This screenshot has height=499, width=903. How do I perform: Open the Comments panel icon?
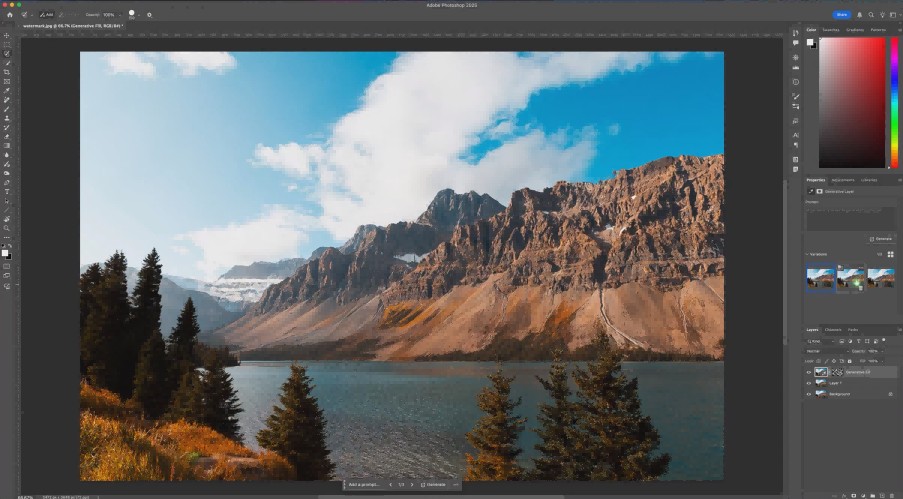coord(795,43)
